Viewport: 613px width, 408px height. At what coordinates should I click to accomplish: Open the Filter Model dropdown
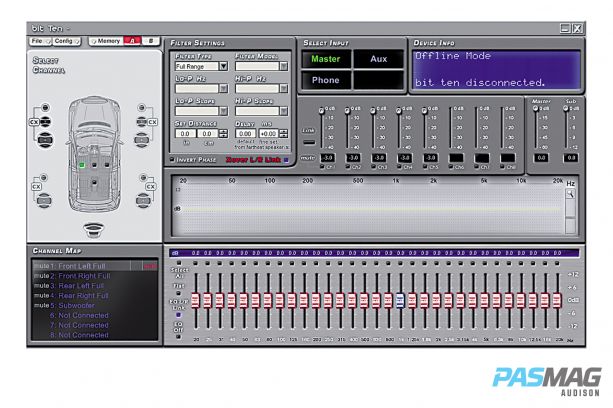pos(283,66)
